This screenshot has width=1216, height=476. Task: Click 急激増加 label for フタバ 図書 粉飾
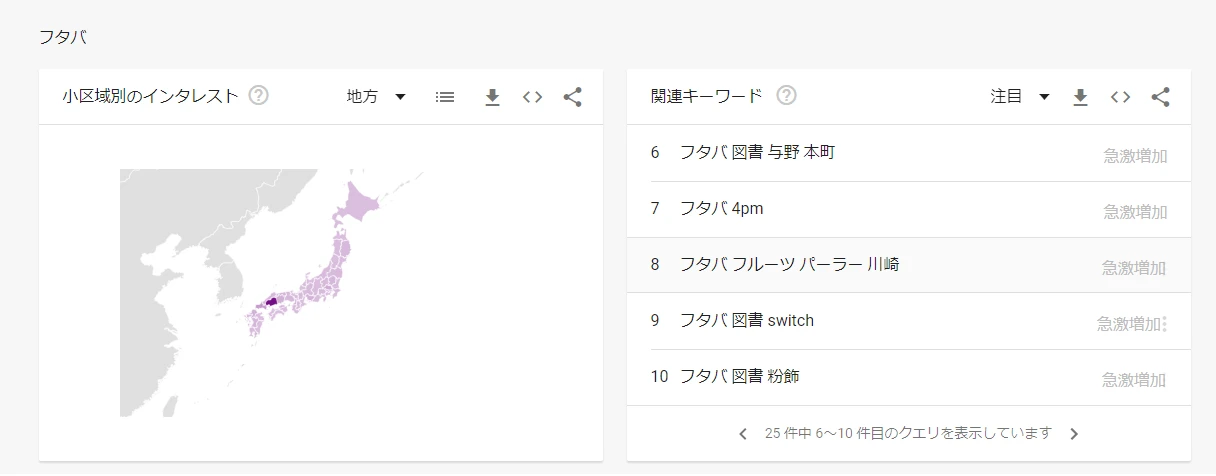pyautogui.click(x=1135, y=380)
